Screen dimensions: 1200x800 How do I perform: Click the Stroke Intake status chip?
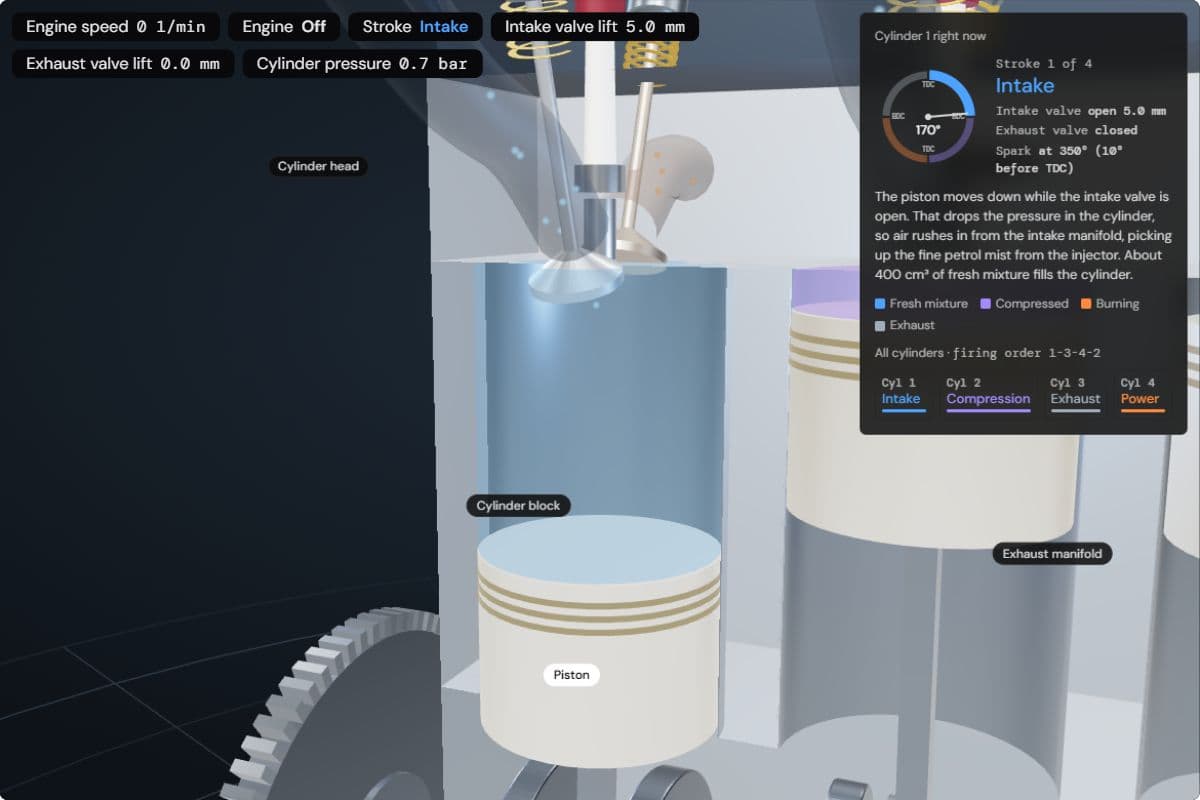(x=415, y=27)
